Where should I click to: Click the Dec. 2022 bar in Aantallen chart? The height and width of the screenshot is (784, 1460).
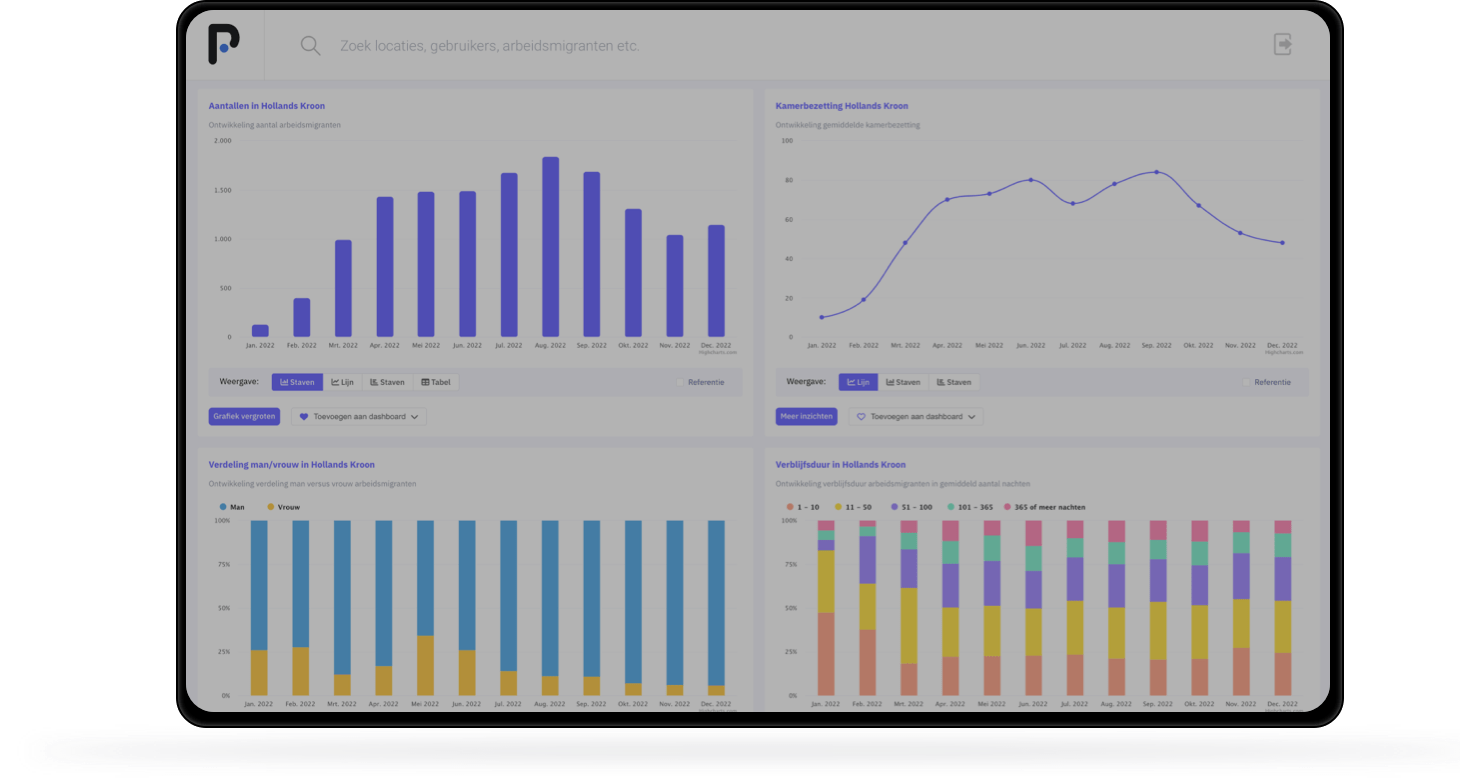716,281
